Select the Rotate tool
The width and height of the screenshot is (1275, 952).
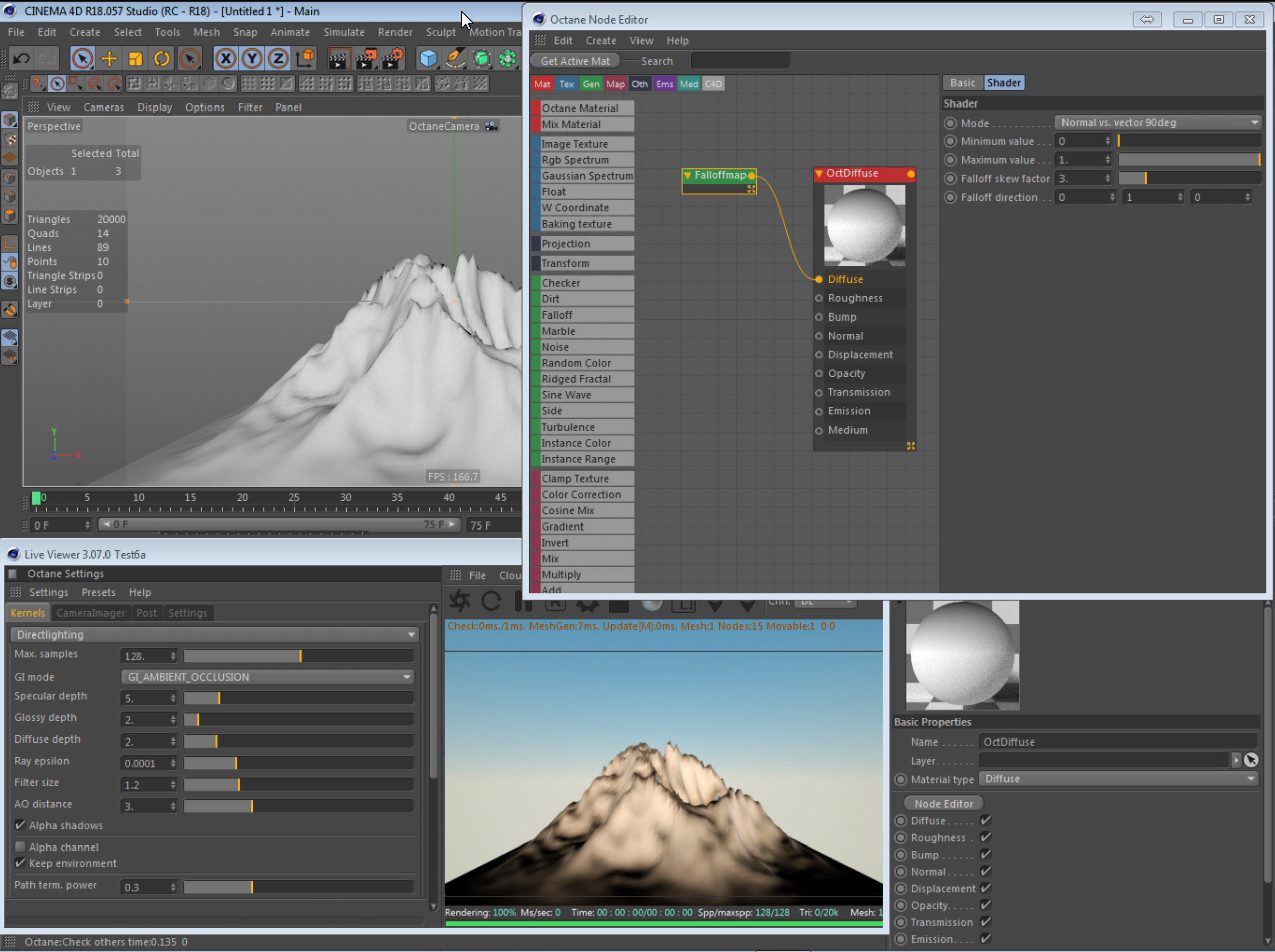(x=162, y=59)
